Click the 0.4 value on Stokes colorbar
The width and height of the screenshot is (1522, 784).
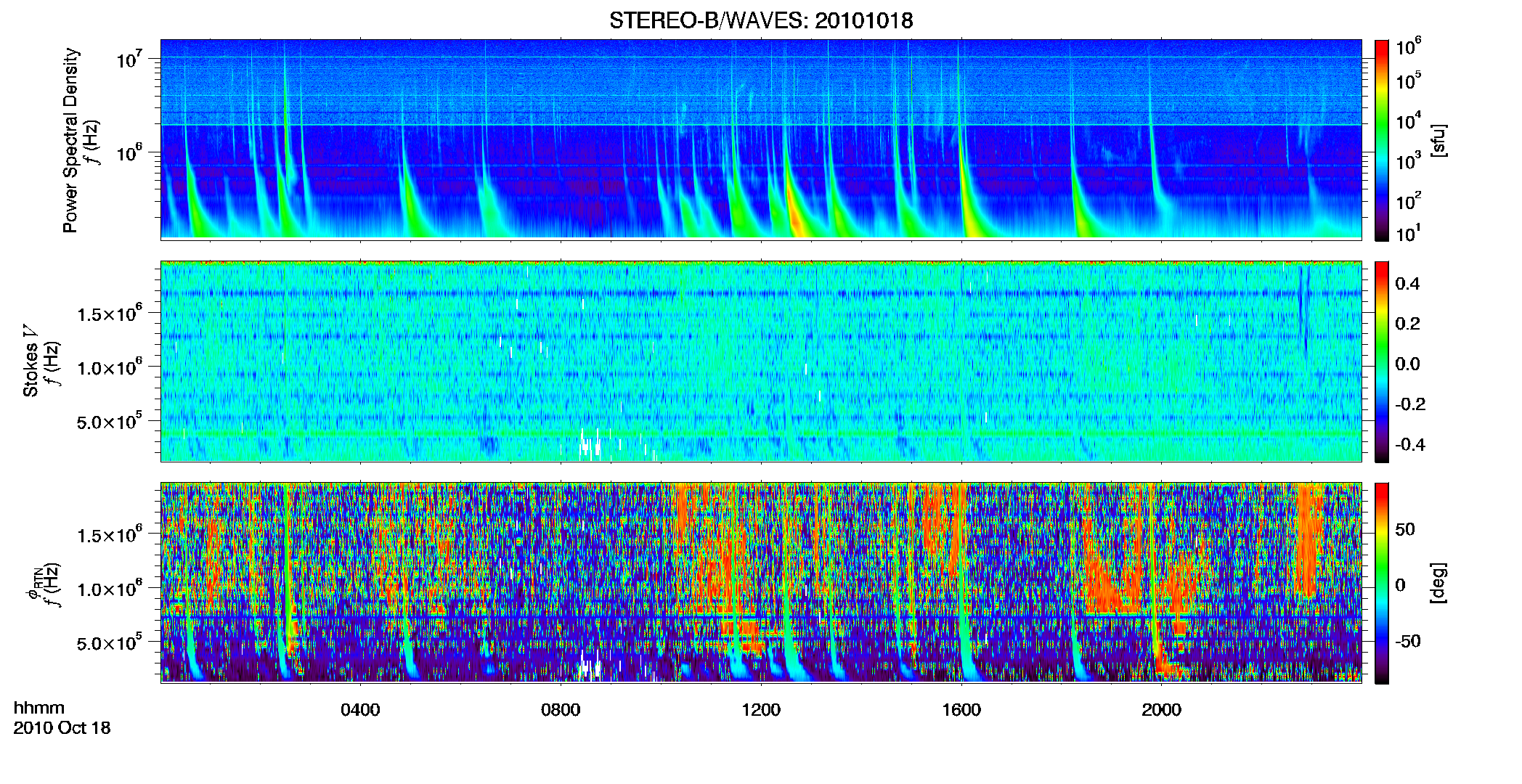[x=1407, y=284]
